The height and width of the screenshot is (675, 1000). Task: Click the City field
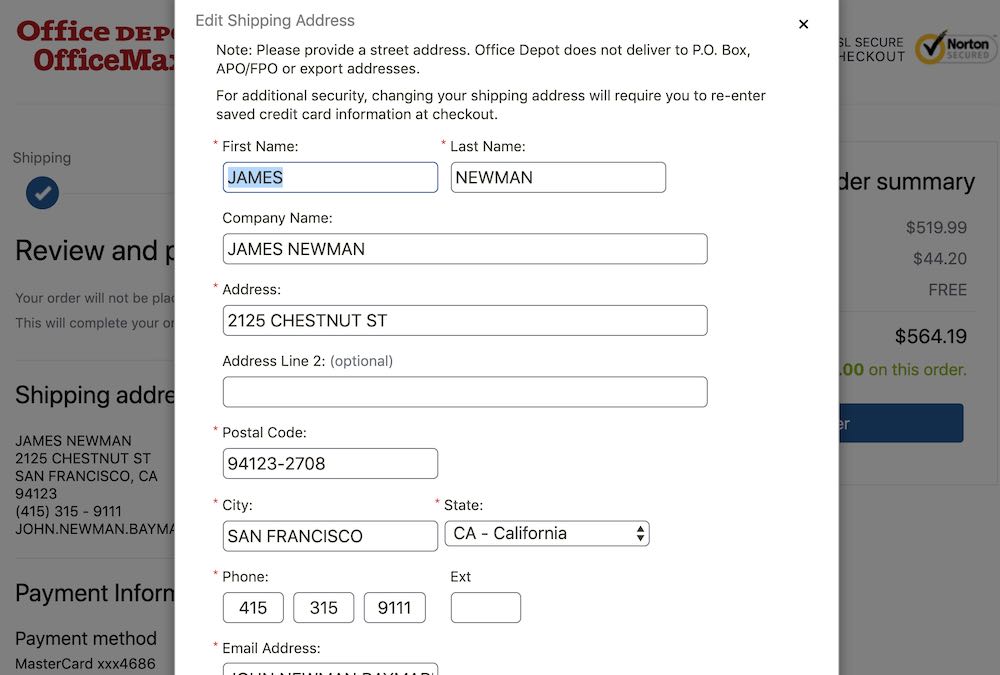tap(330, 536)
